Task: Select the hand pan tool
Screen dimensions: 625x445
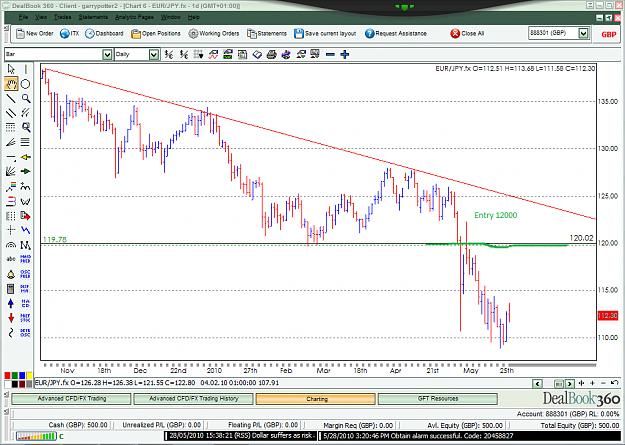Action: (x=11, y=84)
